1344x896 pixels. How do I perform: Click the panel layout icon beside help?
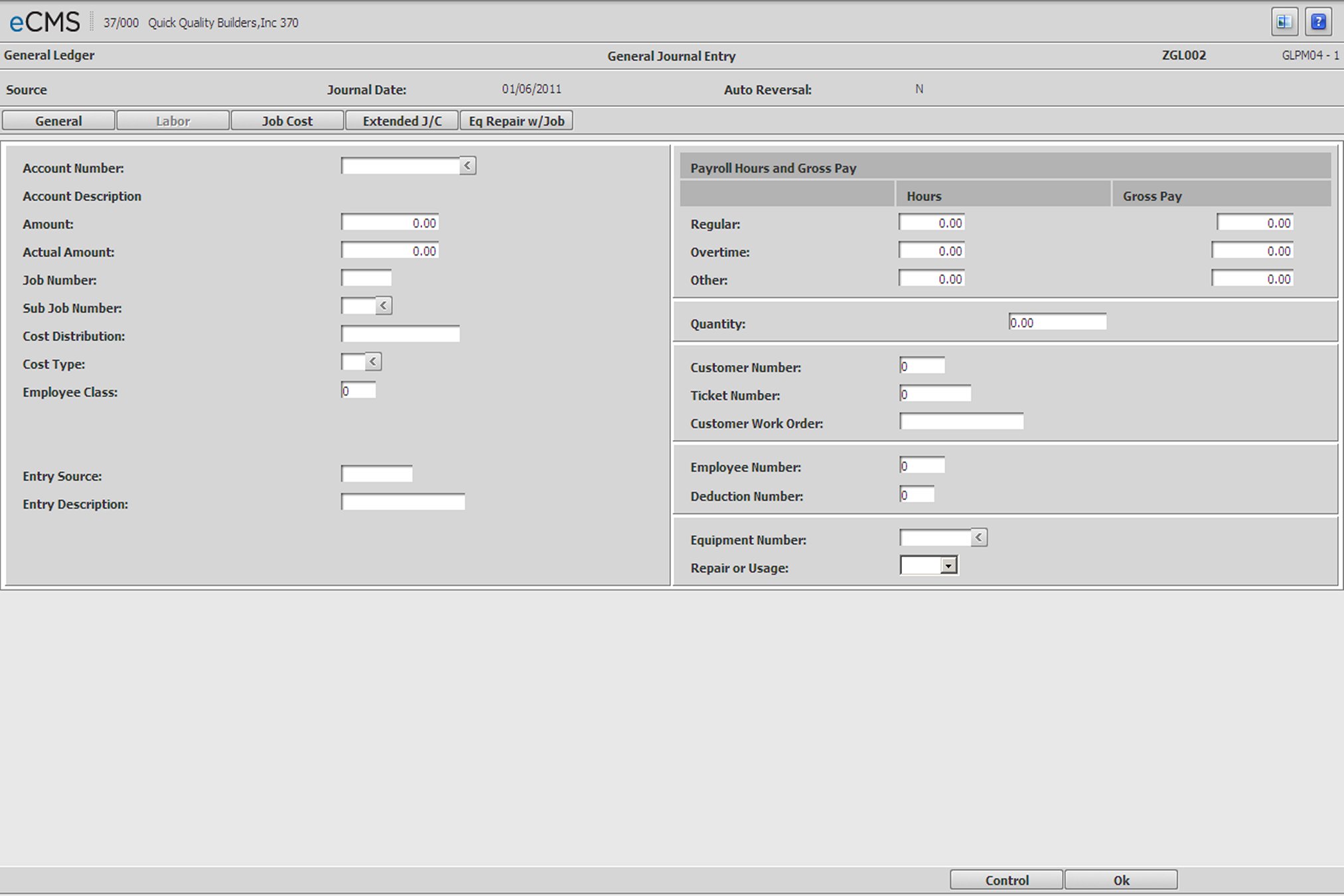click(1284, 22)
